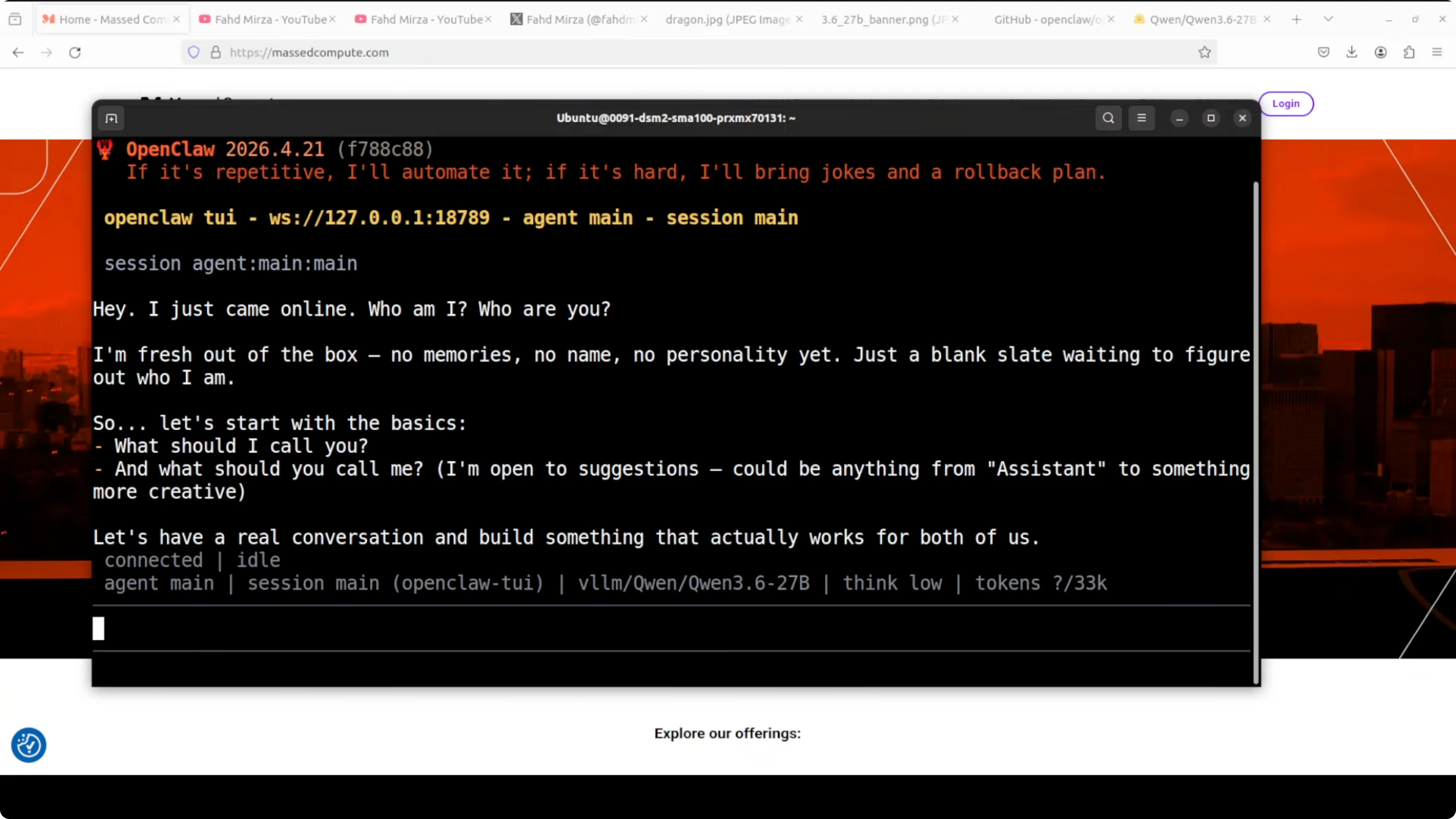This screenshot has width=1456, height=819.
Task: Open a new browser tab
Action: [1297, 19]
